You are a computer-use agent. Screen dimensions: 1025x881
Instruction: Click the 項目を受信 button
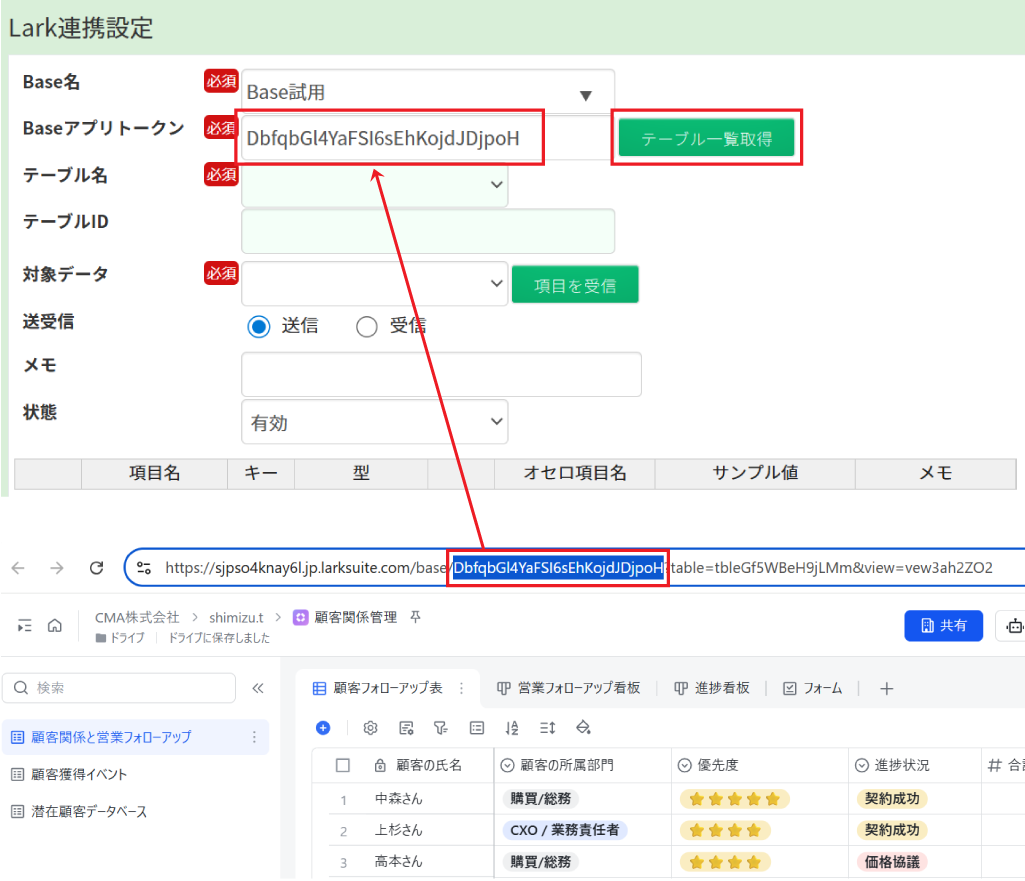[x=575, y=285]
